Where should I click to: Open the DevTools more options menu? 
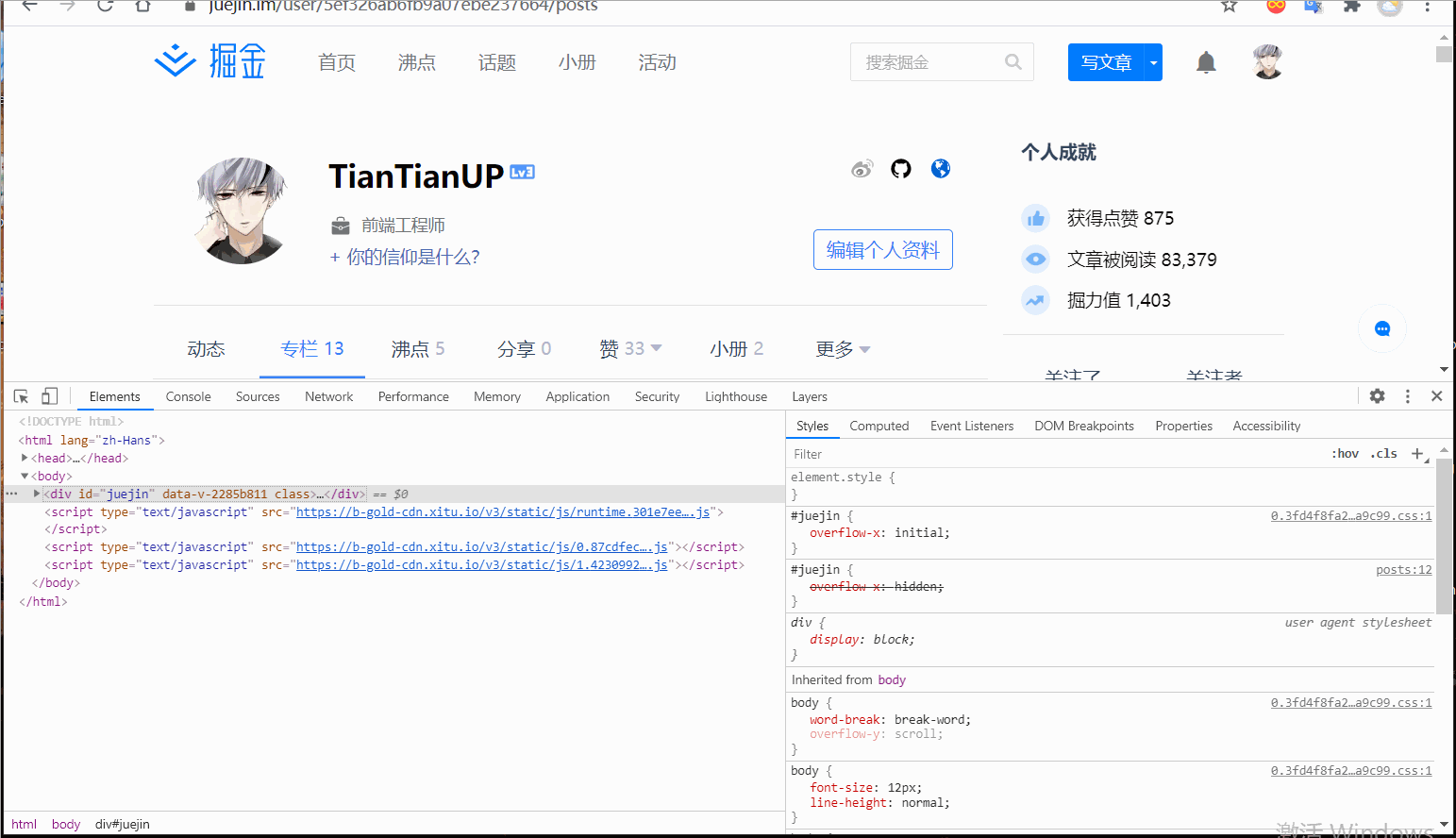(x=1408, y=395)
